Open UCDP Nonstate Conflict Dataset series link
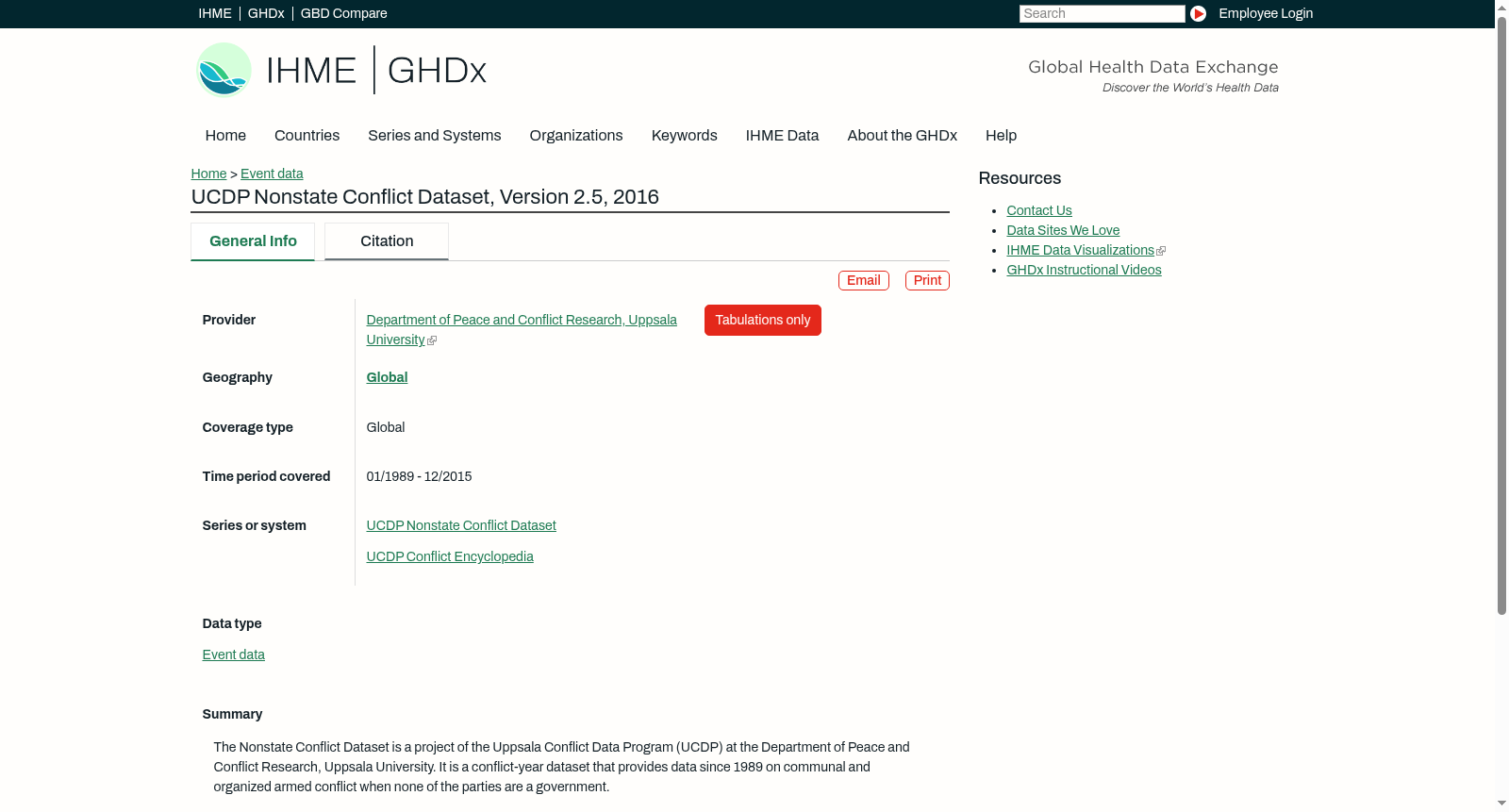Screen dimensions: 1509x812 (x=461, y=525)
